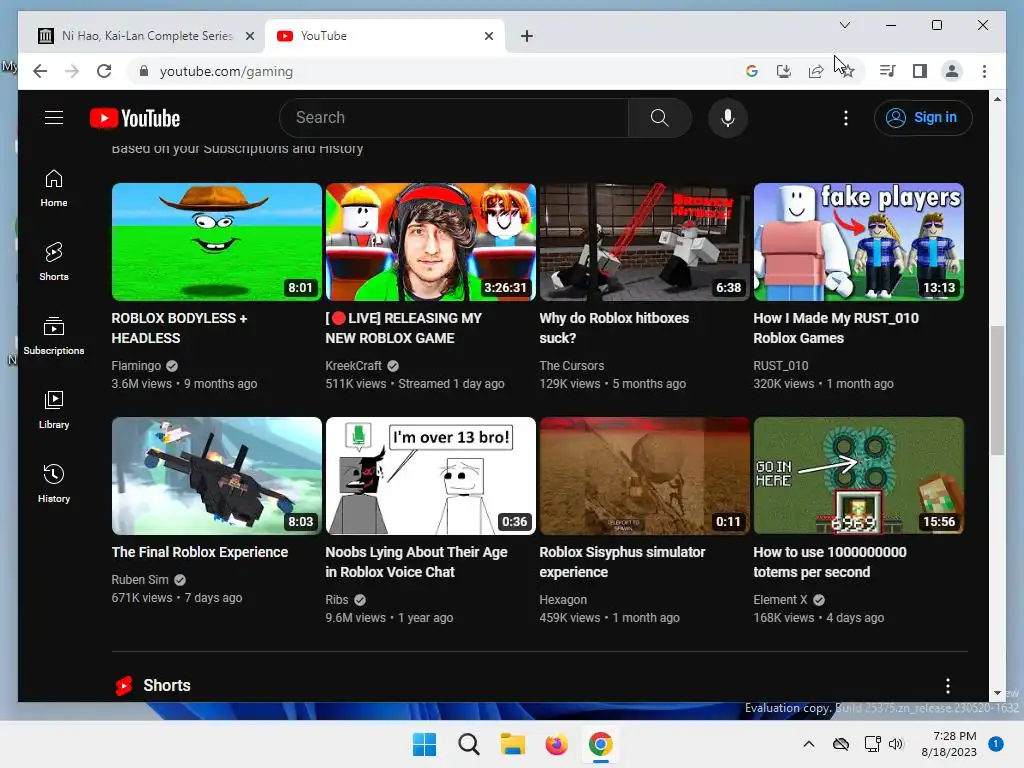Open the KreekCraft live stream thumbnail
This screenshot has height=768, width=1024.
click(x=430, y=242)
